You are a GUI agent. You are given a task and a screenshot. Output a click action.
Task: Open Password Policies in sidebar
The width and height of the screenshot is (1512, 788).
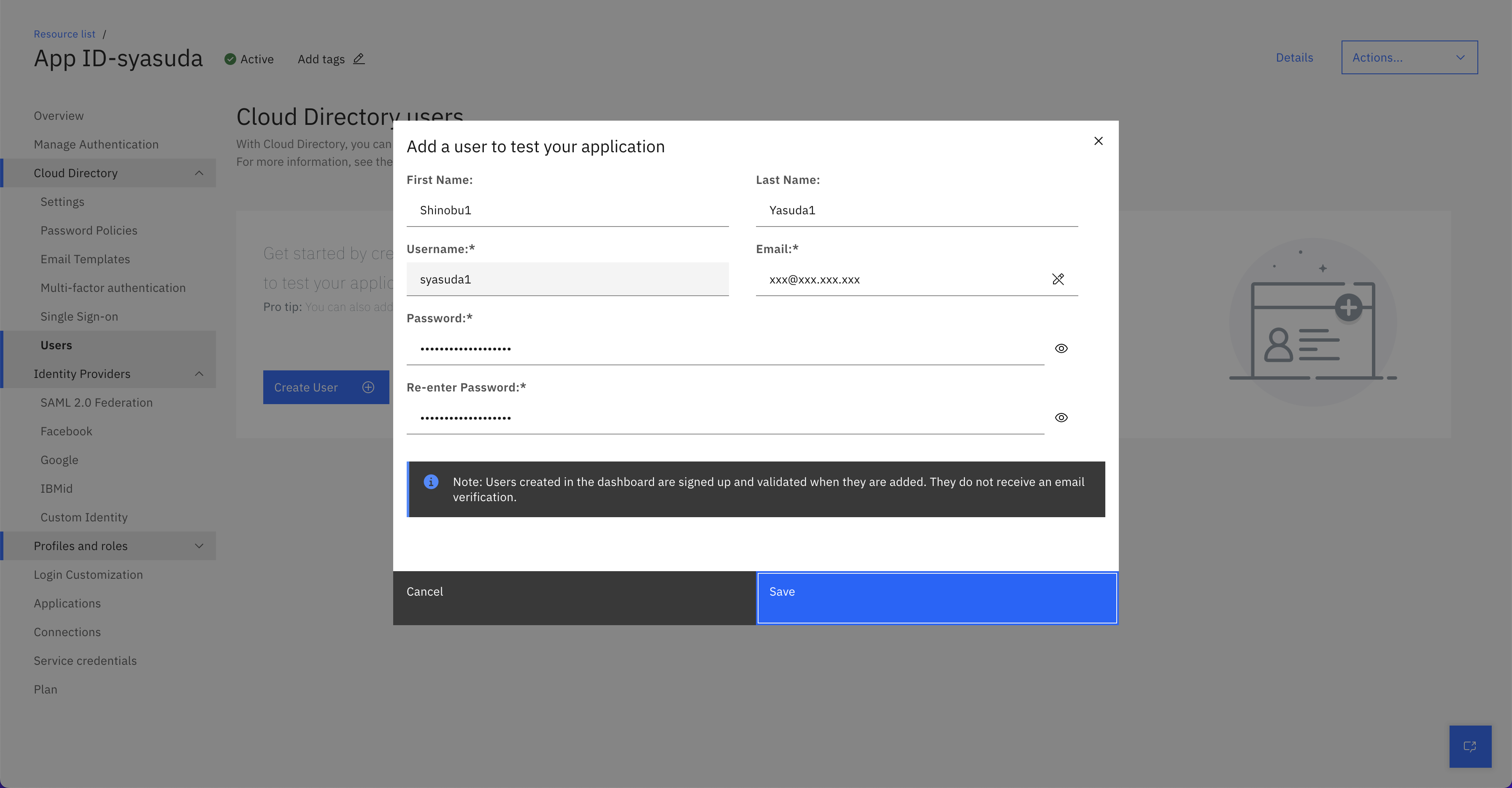89,231
